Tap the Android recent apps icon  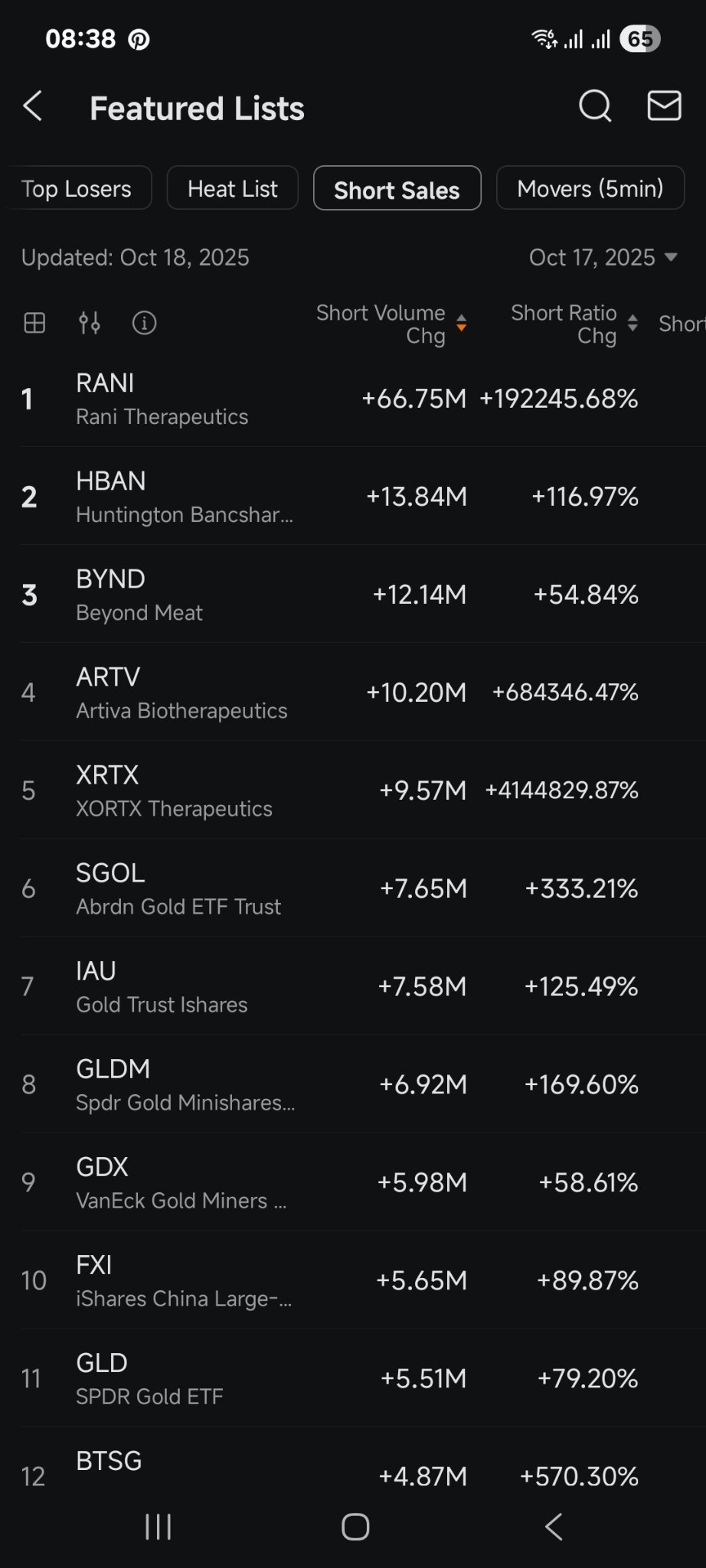pyautogui.click(x=159, y=1527)
